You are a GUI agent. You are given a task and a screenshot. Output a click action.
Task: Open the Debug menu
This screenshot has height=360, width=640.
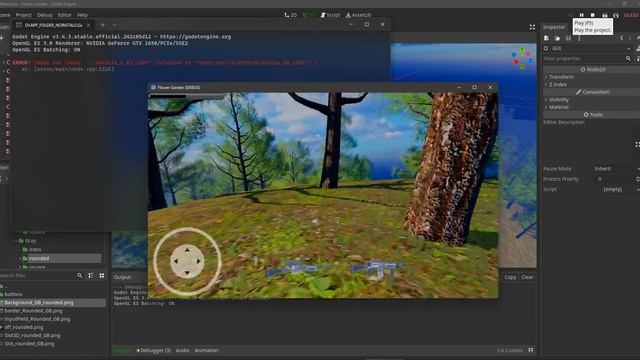(x=44, y=15)
